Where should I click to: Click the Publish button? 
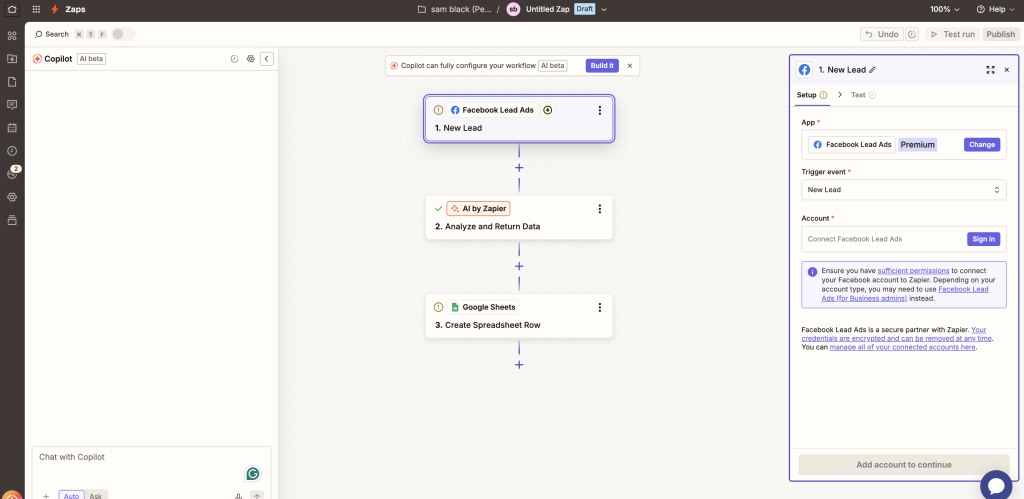point(1000,34)
